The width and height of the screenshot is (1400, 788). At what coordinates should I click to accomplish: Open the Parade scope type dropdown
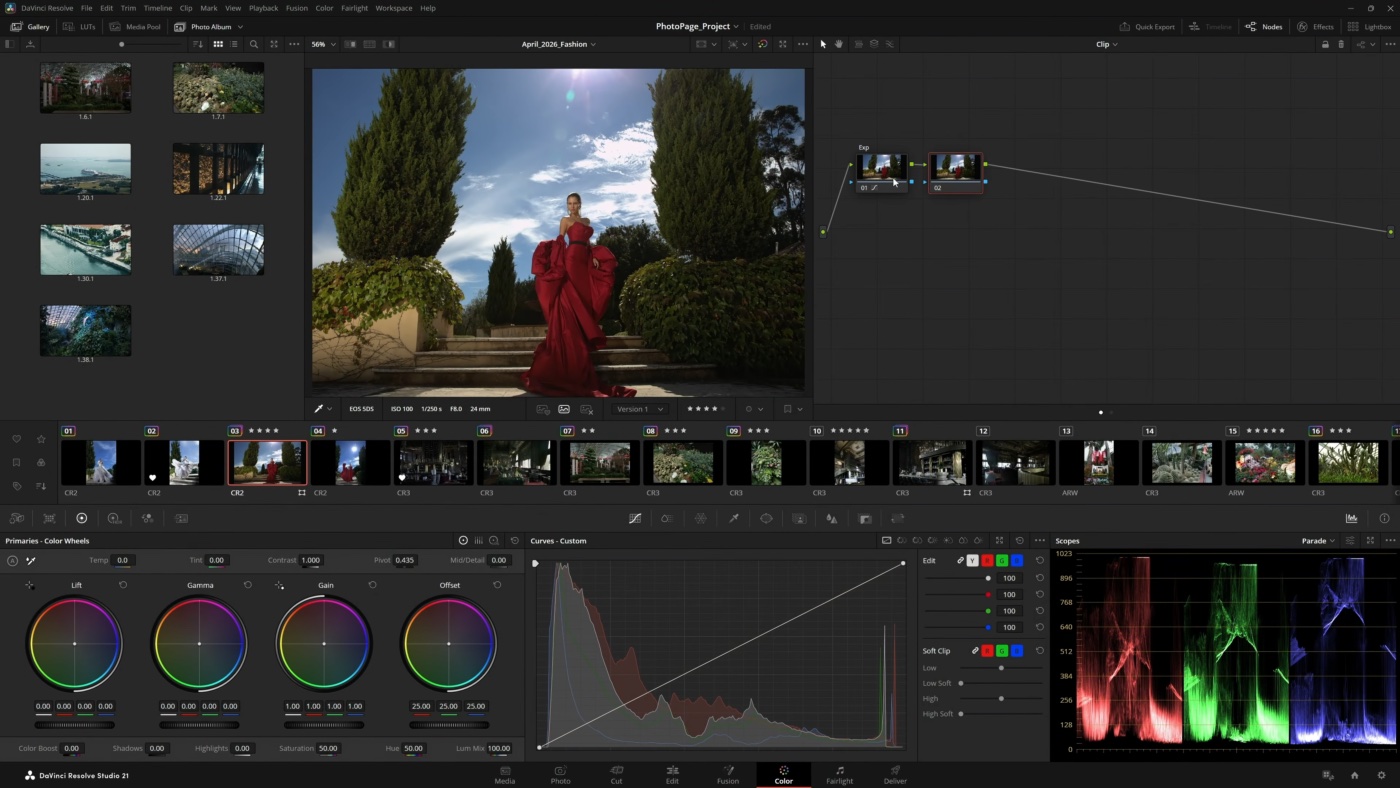point(1318,541)
